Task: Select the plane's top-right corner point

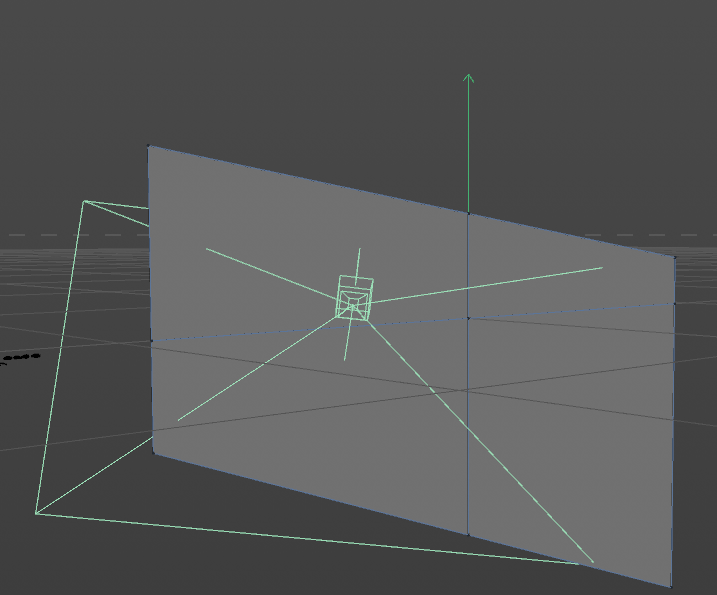Action: 675,257
